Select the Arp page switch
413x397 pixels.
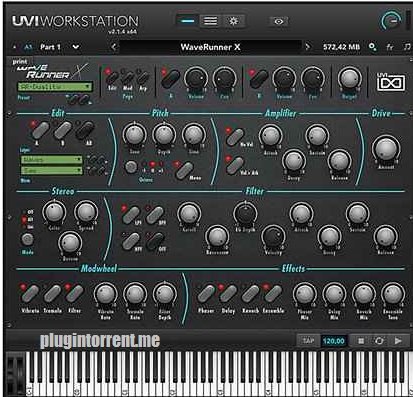click(x=143, y=77)
